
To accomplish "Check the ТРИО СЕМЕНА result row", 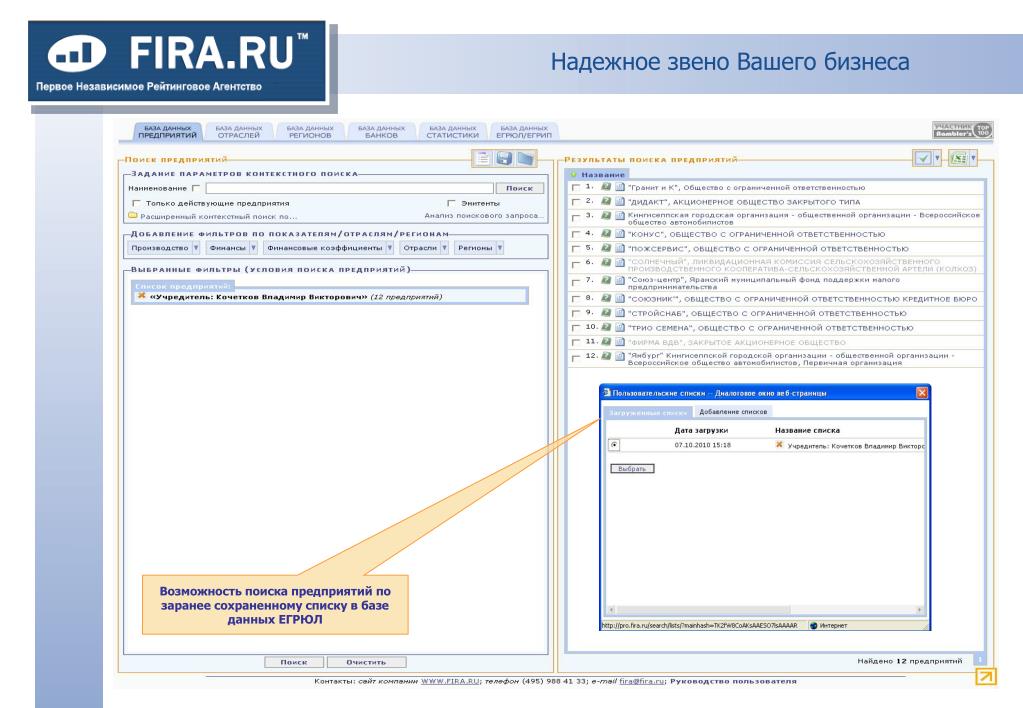I will 575,328.
